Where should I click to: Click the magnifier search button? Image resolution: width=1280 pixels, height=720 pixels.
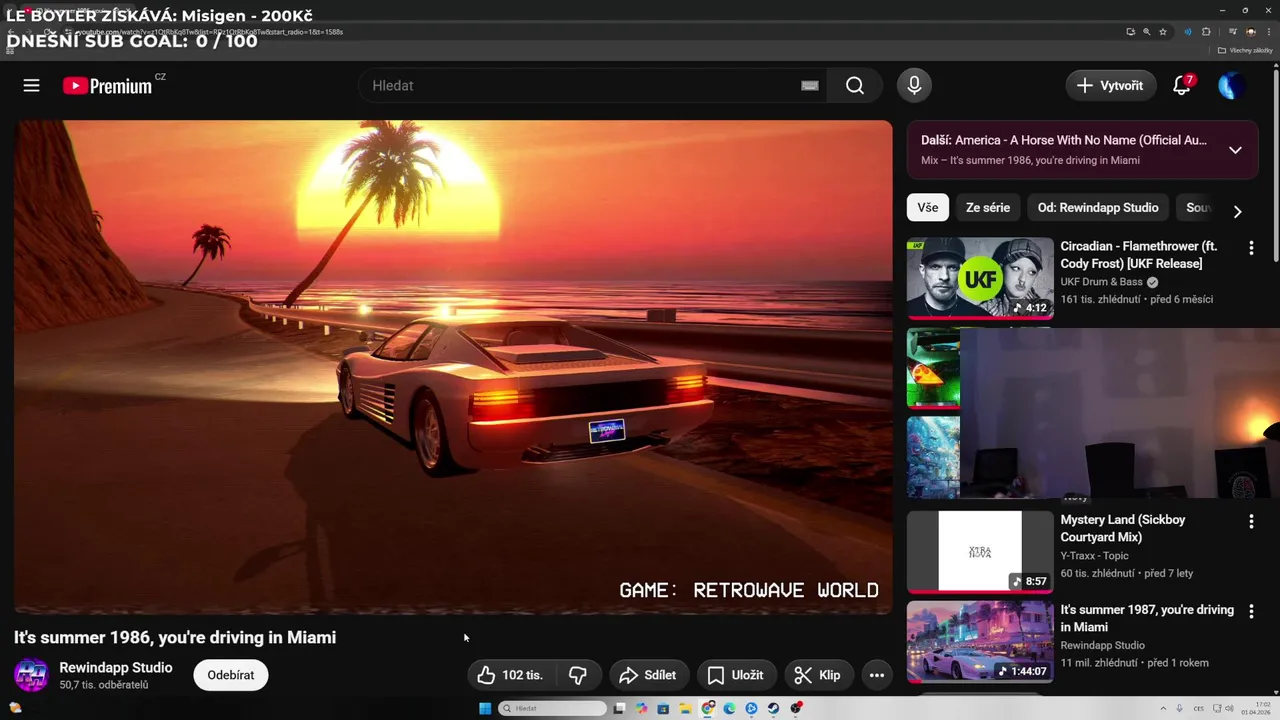tap(854, 86)
